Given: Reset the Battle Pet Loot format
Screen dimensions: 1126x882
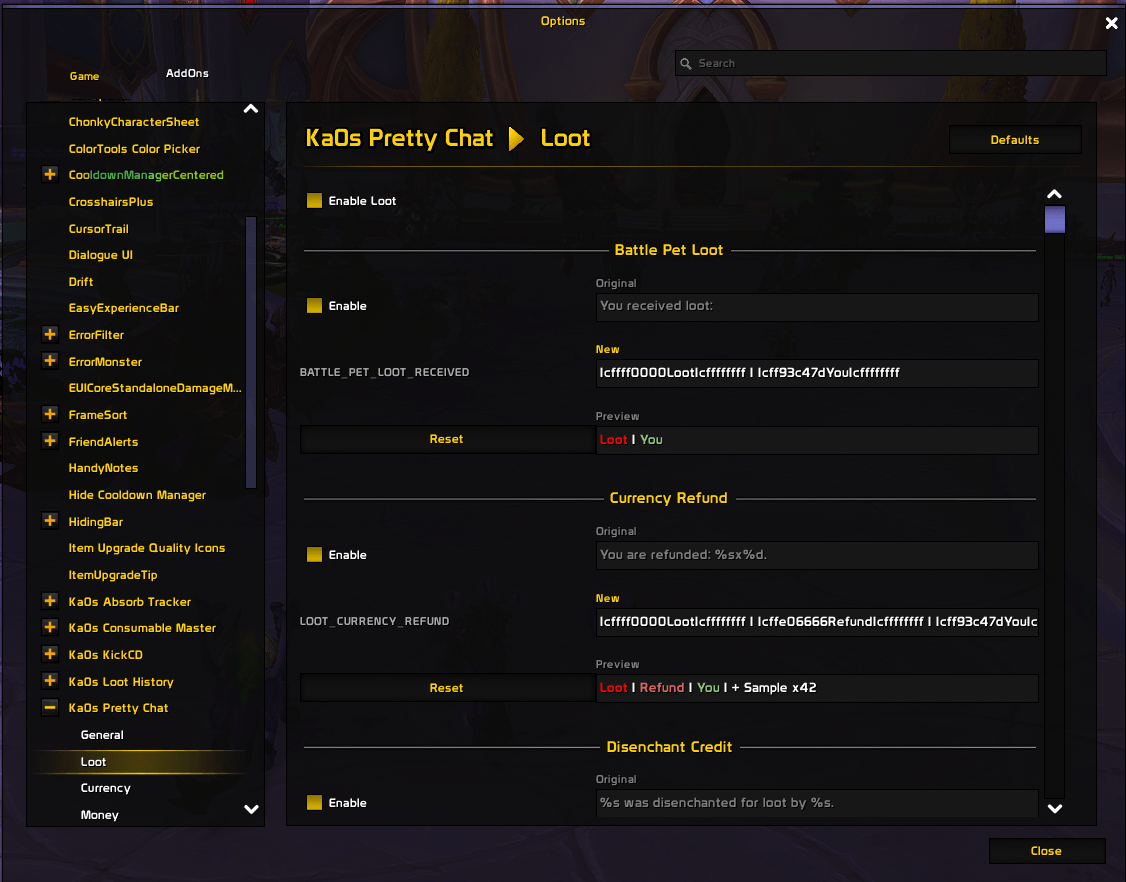Looking at the screenshot, I should pyautogui.click(x=447, y=439).
